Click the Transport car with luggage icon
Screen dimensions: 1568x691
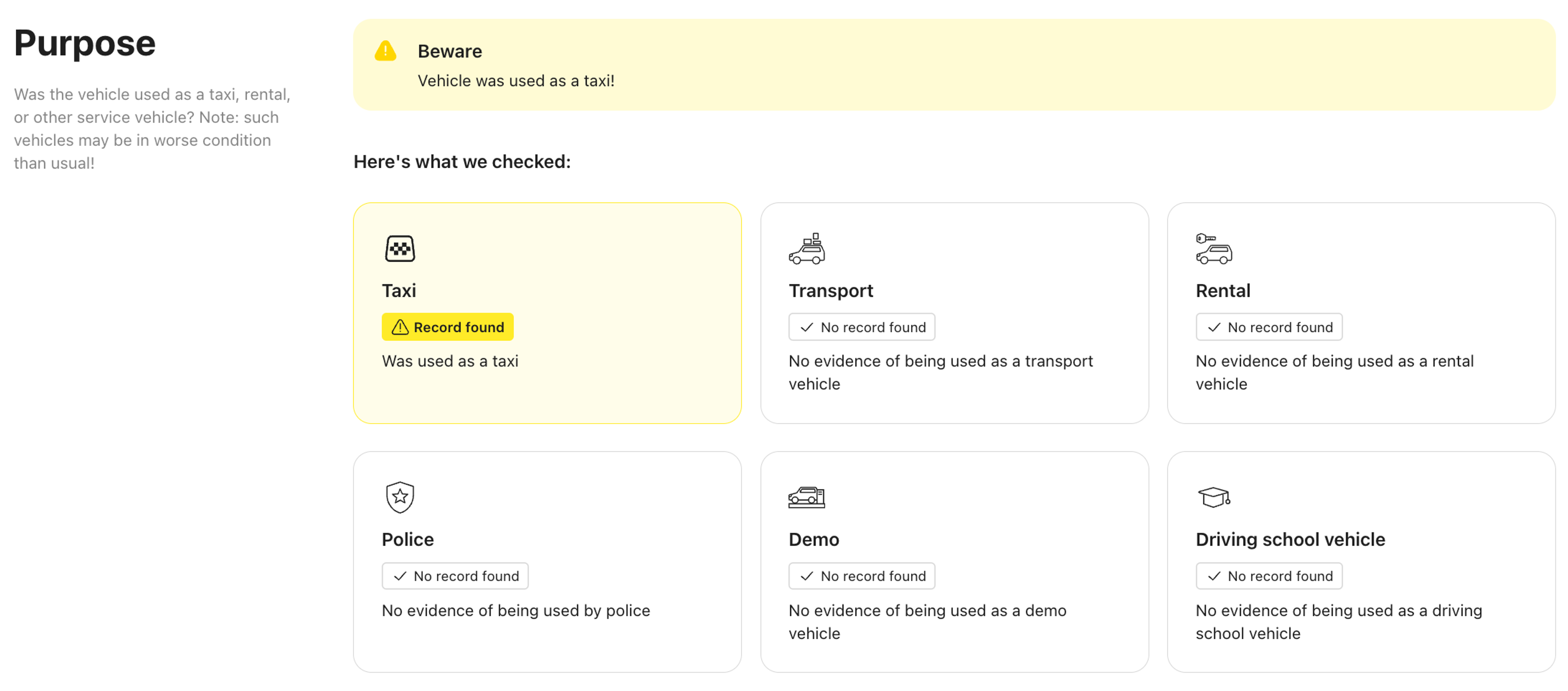click(x=806, y=248)
